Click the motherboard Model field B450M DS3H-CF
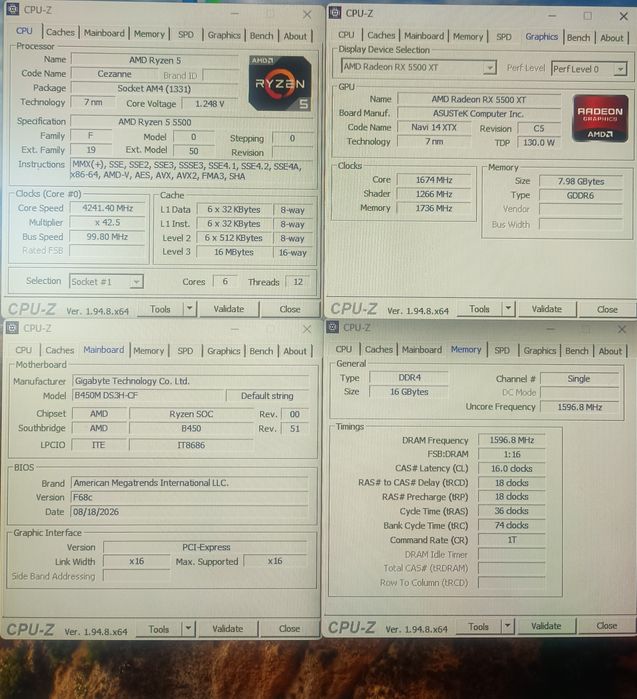 pos(148,395)
